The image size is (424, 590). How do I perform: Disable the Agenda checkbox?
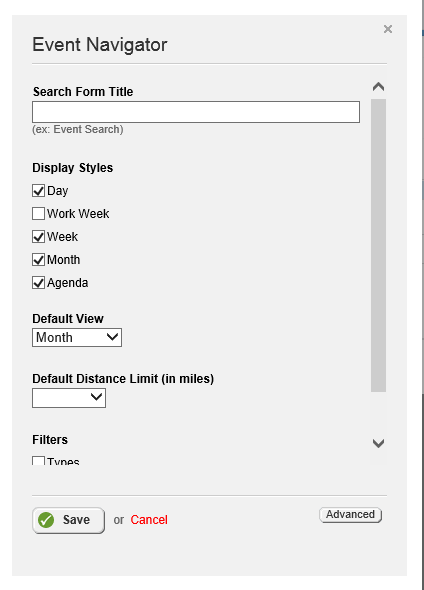[38, 283]
